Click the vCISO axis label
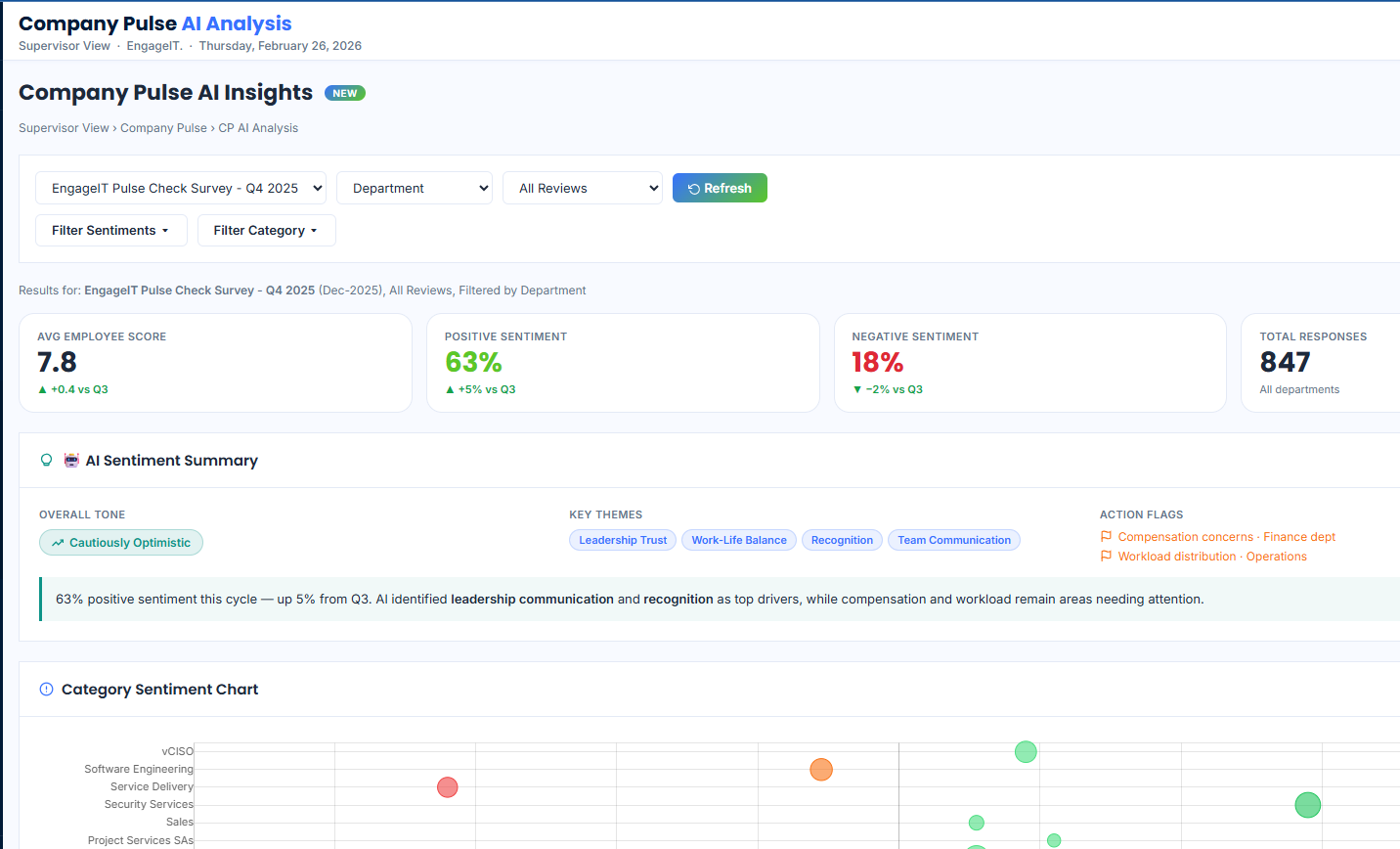The width and height of the screenshot is (1400, 849). click(x=178, y=751)
